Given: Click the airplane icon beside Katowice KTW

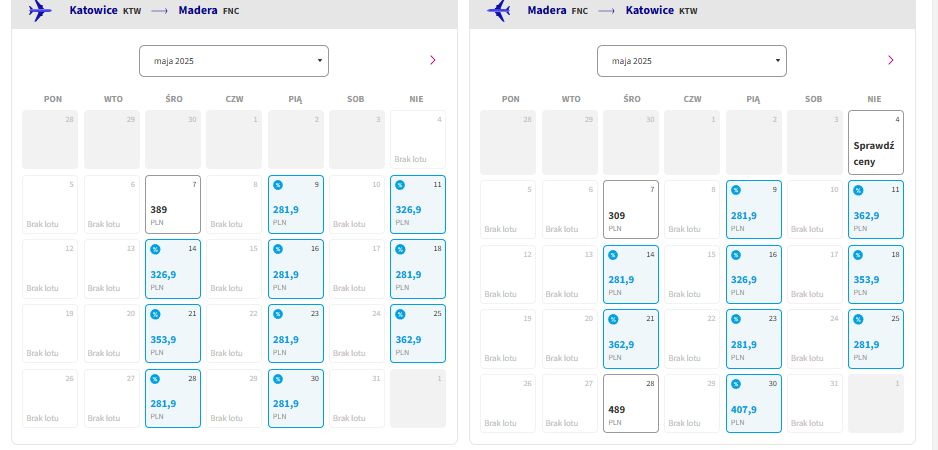Looking at the screenshot, I should 40,10.
